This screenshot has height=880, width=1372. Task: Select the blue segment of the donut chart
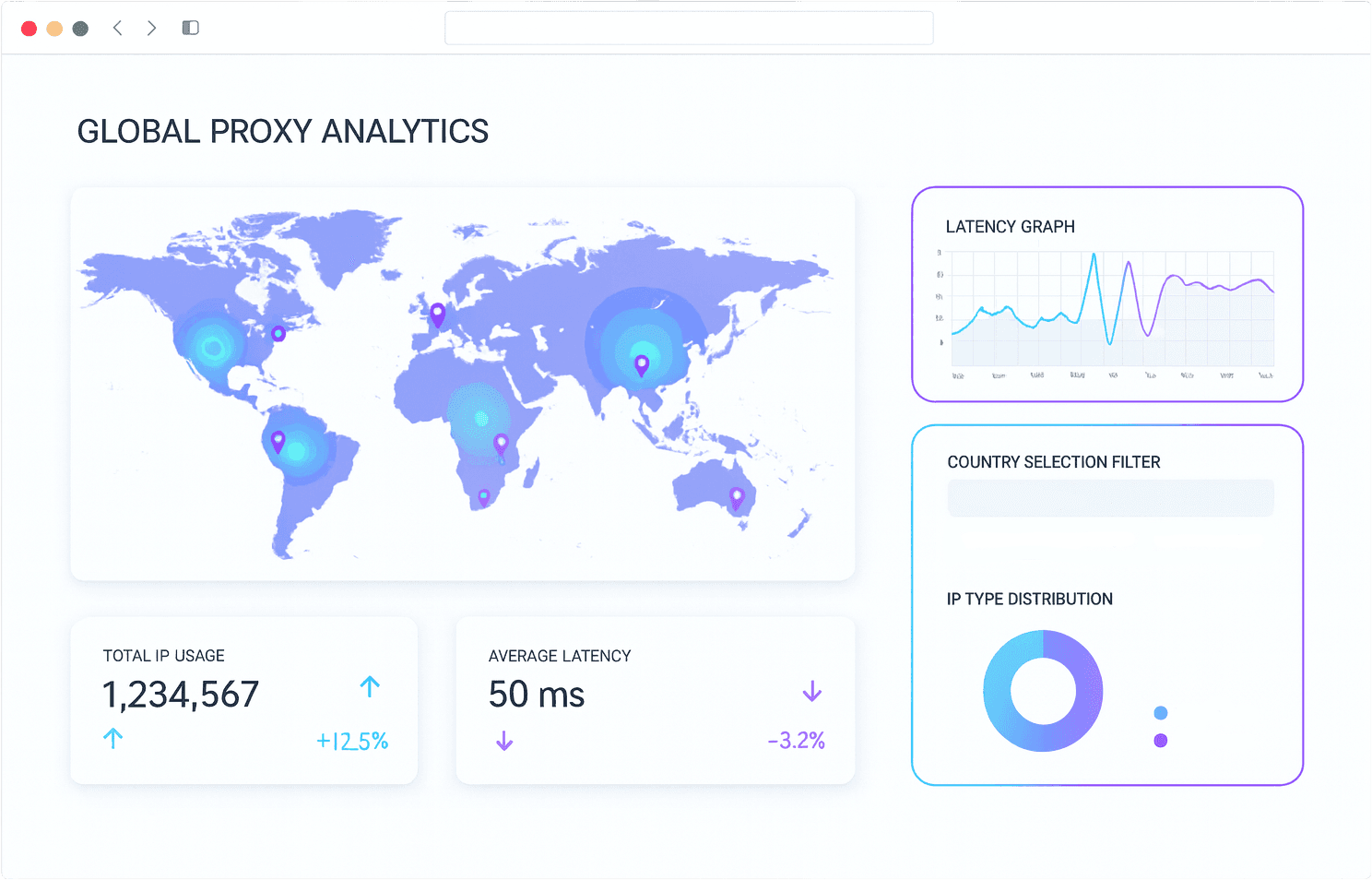pos(999,692)
